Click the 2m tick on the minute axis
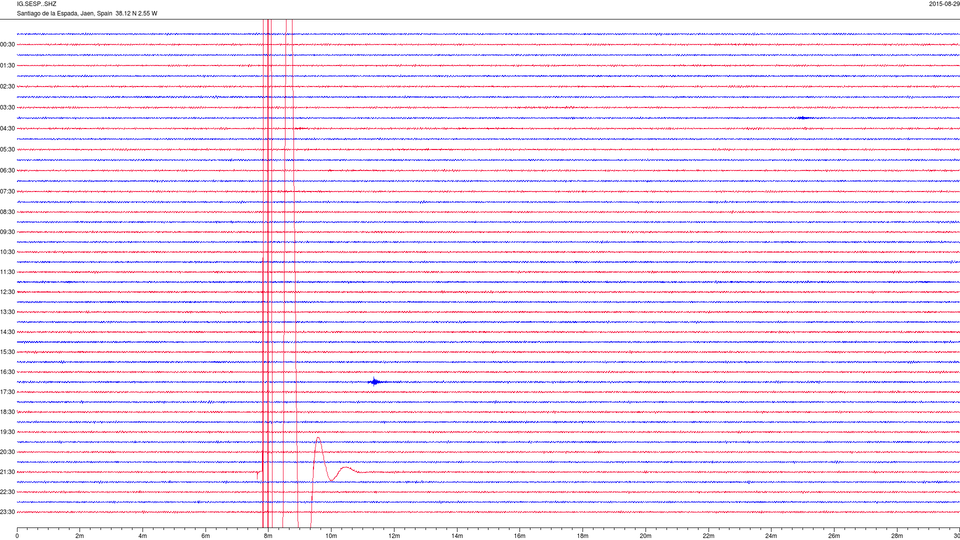Viewport: 960px width, 540px height. click(80, 536)
